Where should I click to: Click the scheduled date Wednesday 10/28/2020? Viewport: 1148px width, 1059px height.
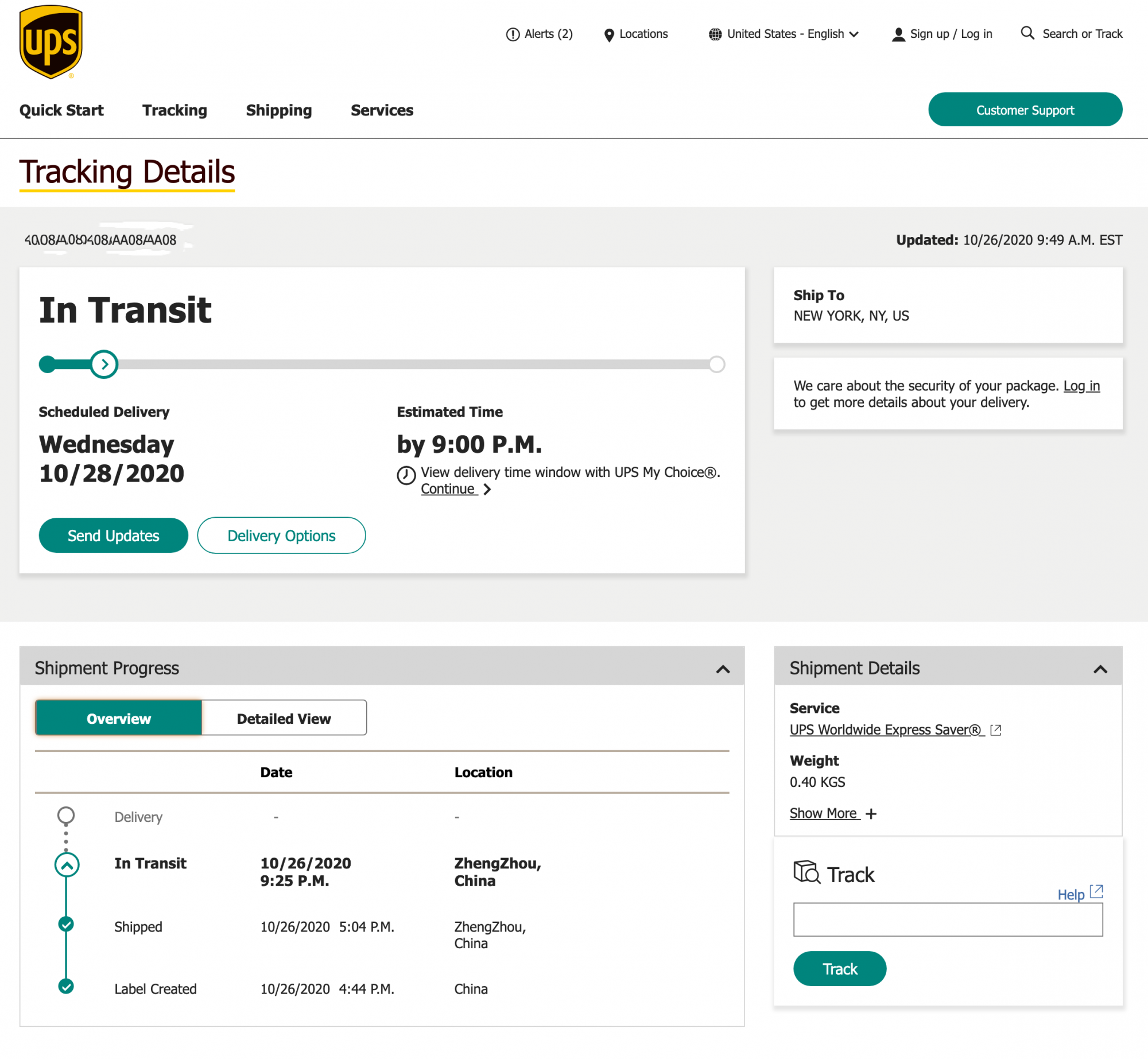click(111, 459)
